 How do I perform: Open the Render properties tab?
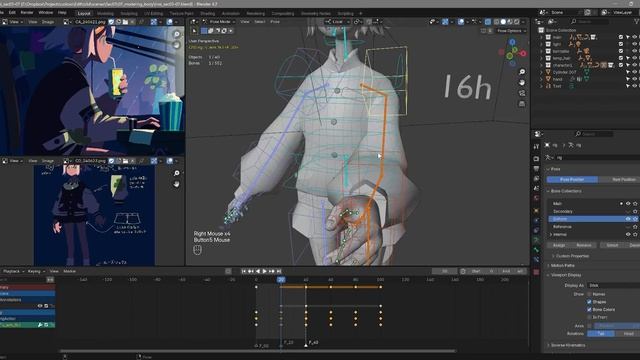point(536,159)
